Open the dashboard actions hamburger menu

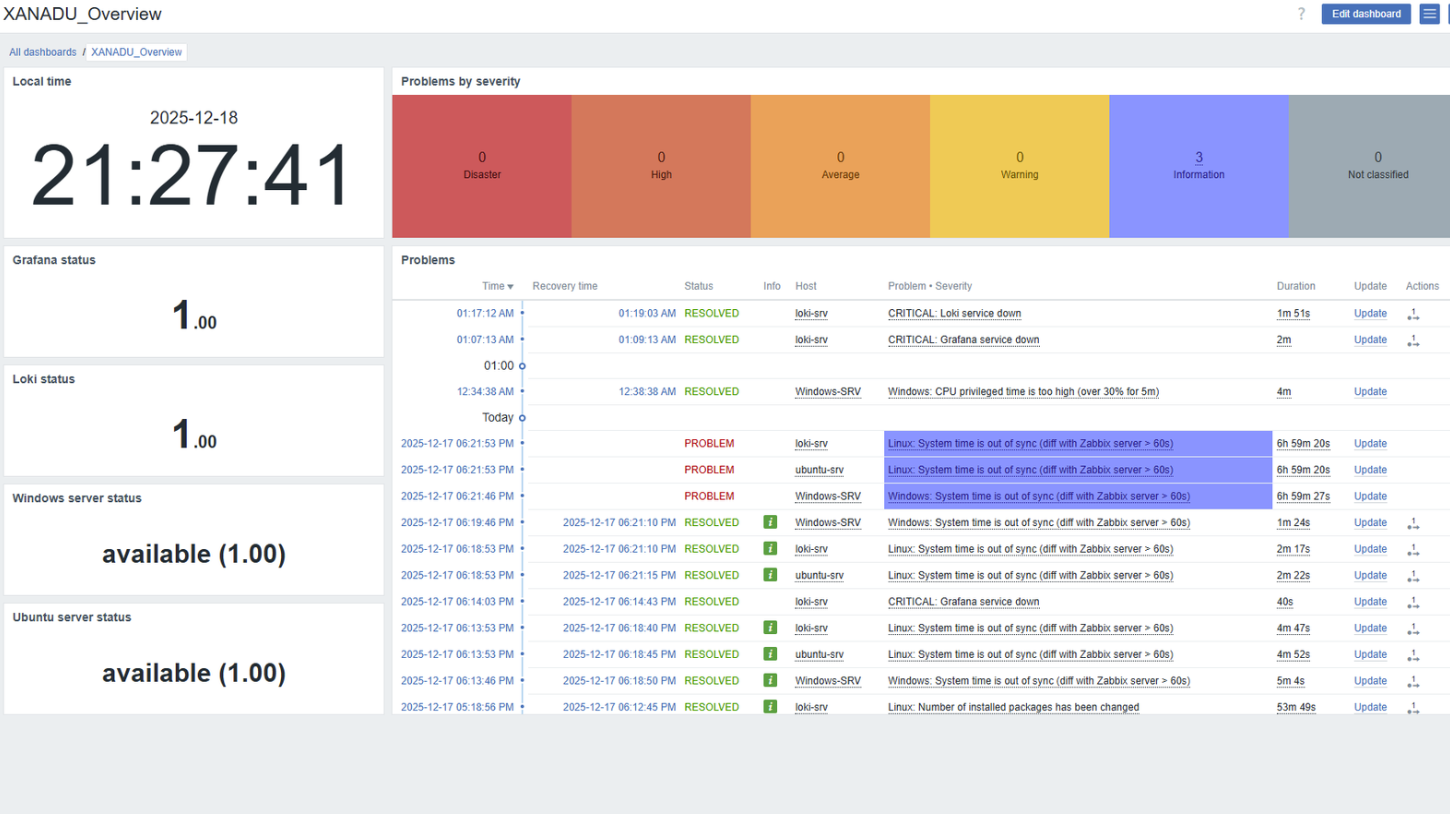click(x=1429, y=14)
